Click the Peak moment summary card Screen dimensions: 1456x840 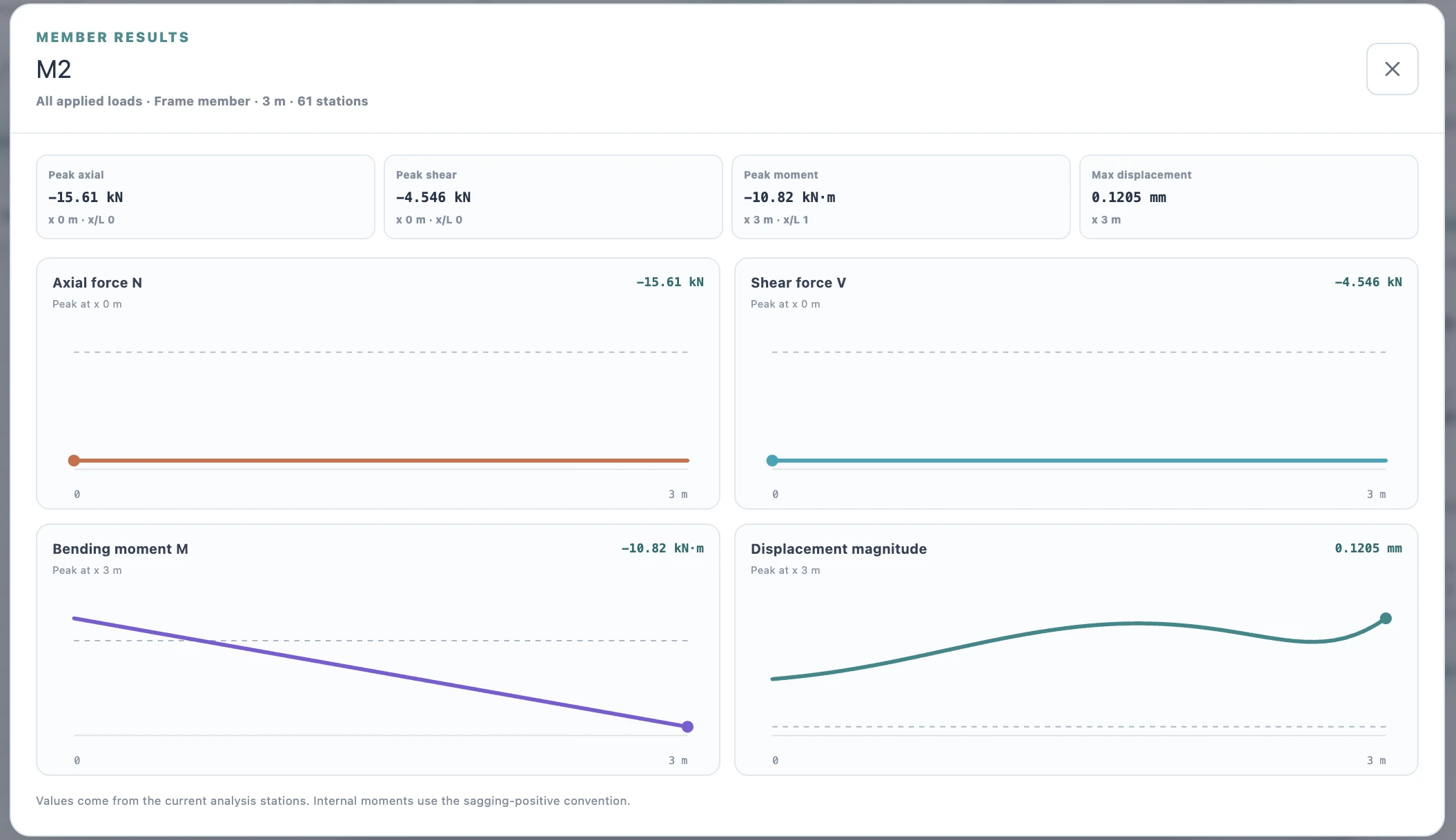[901, 197]
